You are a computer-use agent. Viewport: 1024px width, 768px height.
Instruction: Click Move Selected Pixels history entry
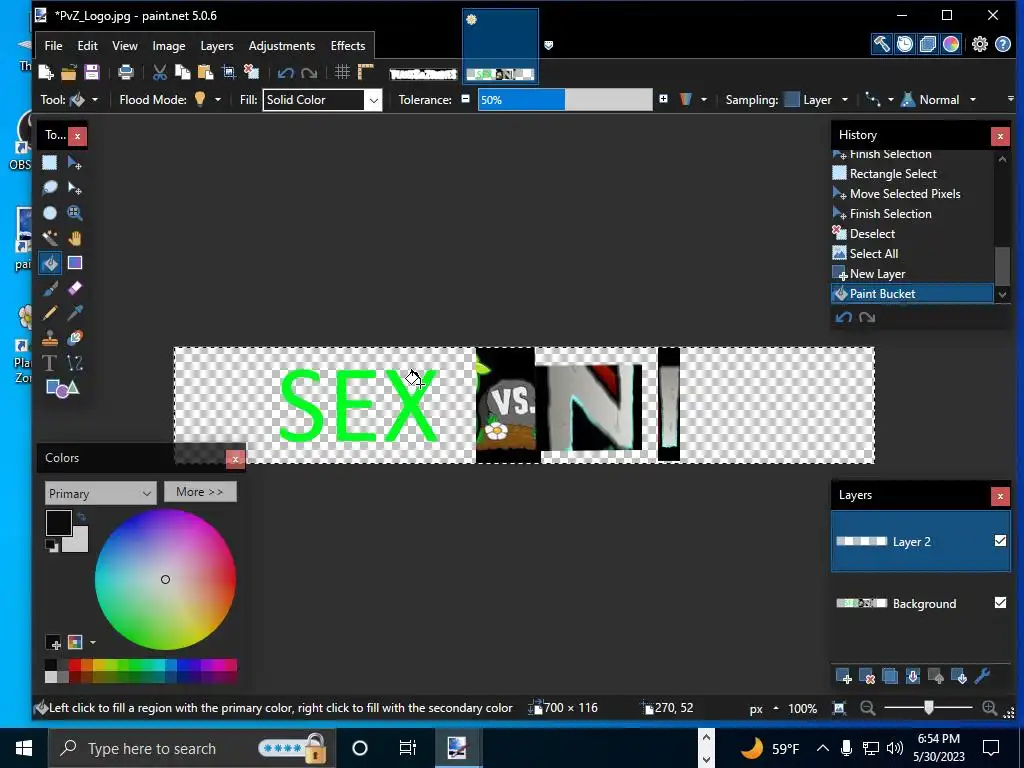(912, 194)
